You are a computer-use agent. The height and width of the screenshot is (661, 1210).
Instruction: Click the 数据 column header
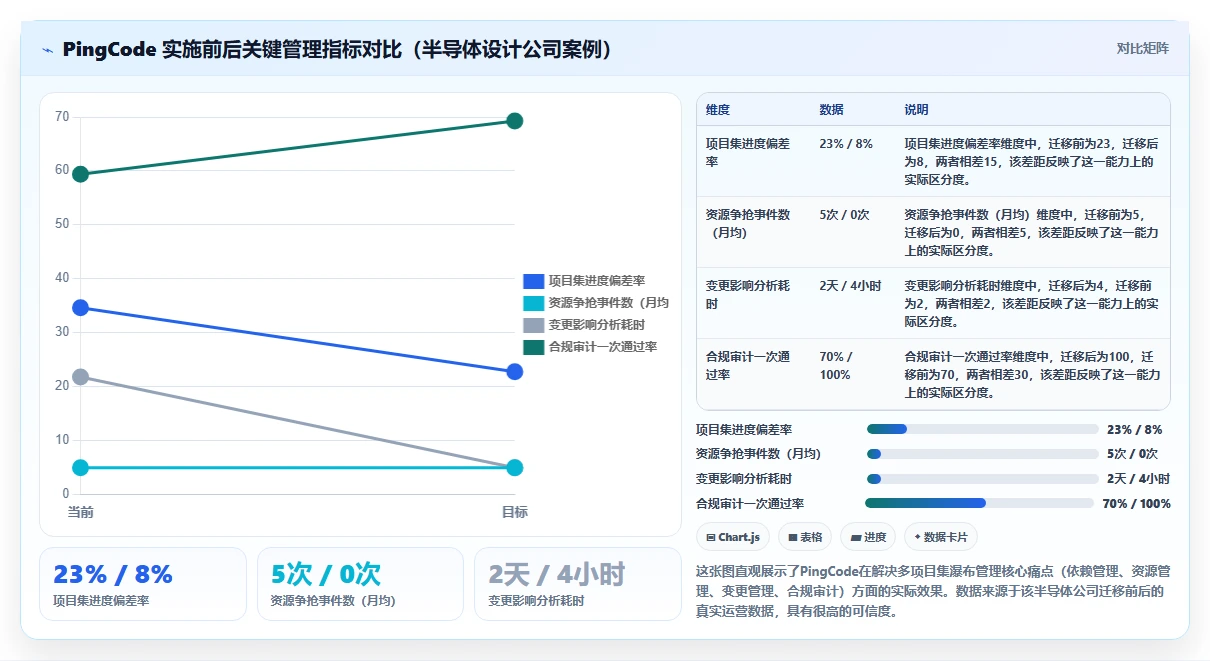coord(831,109)
